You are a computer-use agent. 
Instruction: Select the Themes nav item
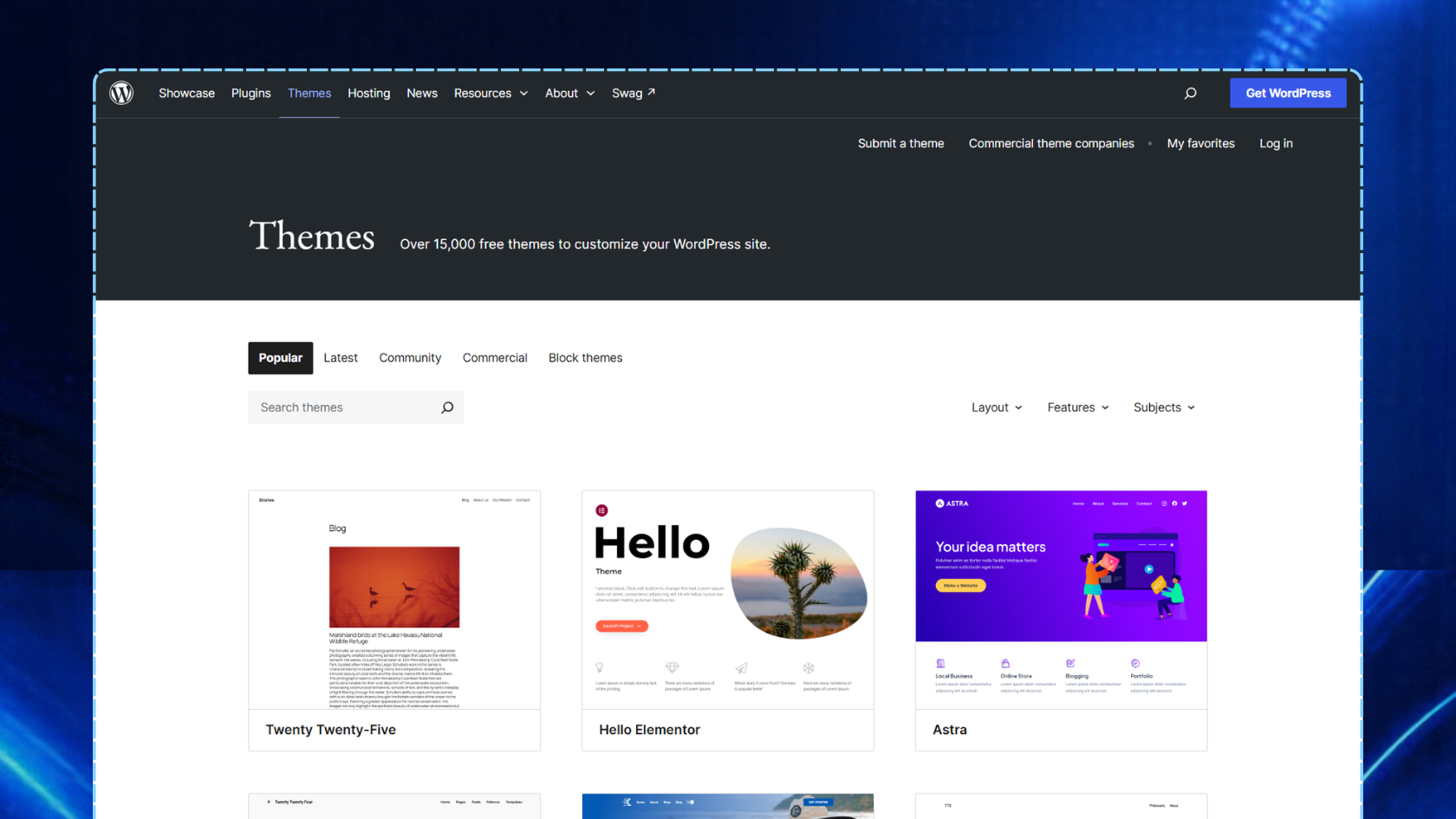pos(309,93)
